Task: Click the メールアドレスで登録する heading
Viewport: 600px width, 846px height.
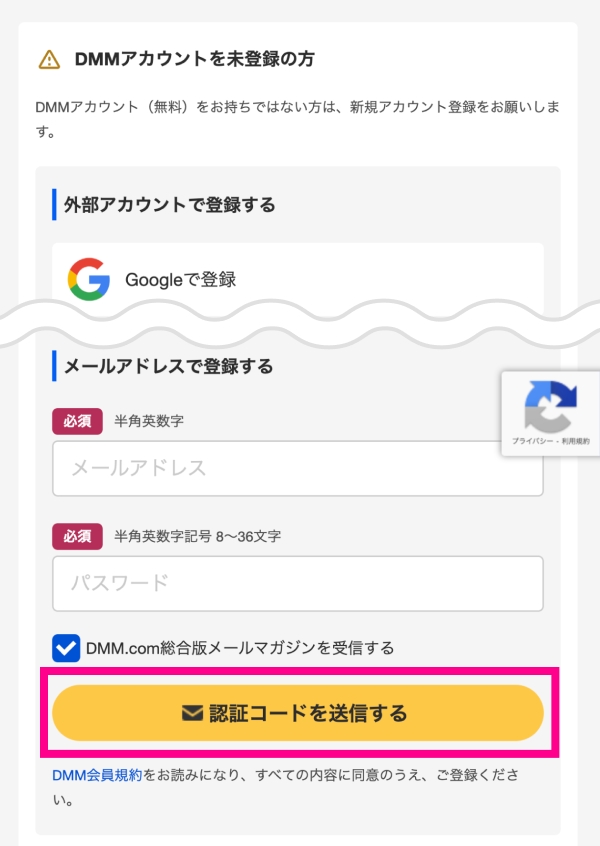Action: click(x=168, y=366)
